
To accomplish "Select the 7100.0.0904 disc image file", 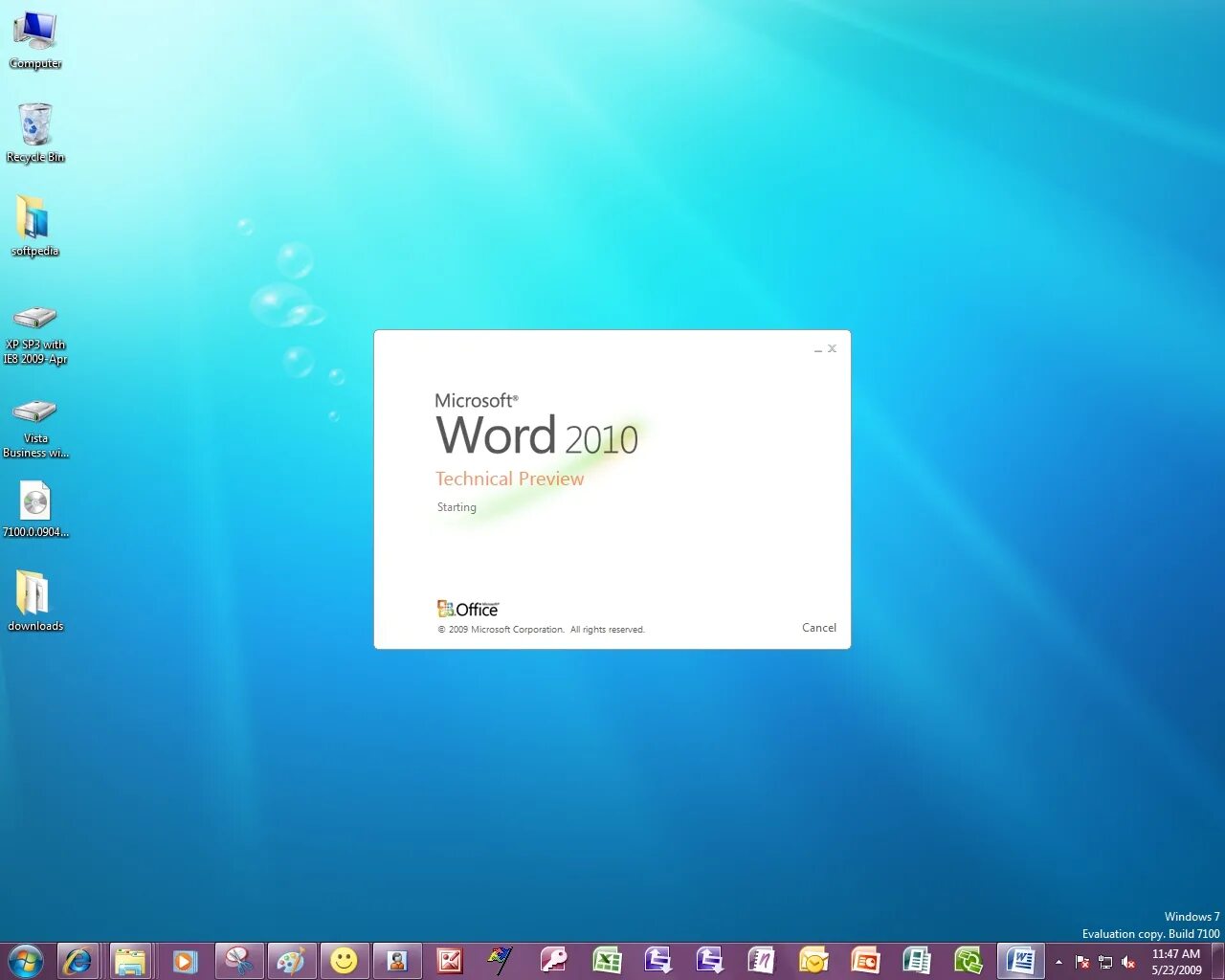I will point(35,509).
